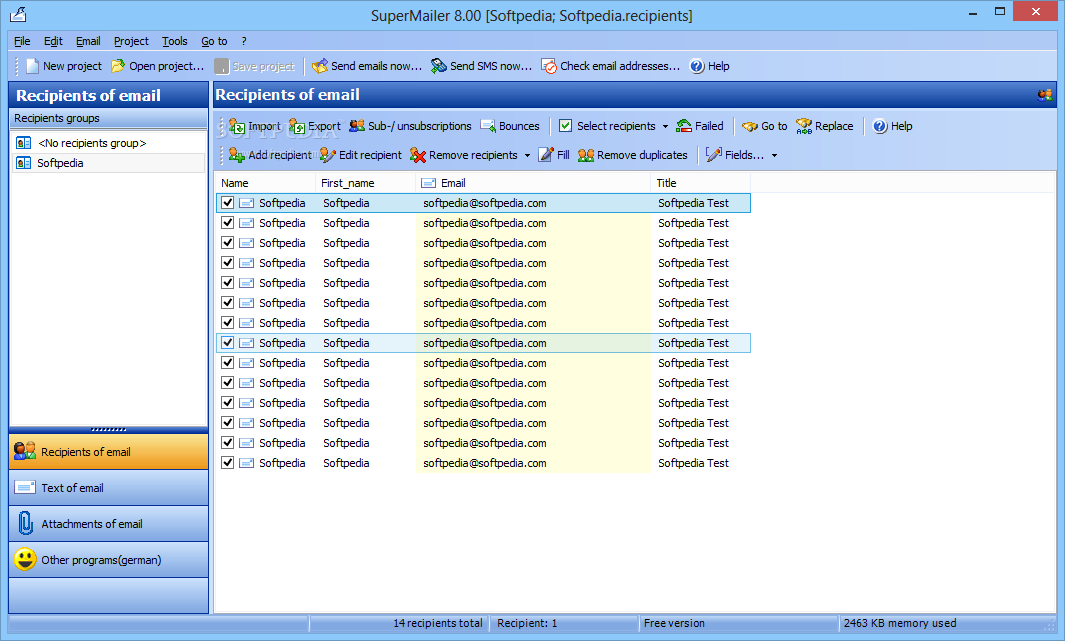Click "14 recipients total" in status bar
The width and height of the screenshot is (1065, 641).
coord(437,623)
